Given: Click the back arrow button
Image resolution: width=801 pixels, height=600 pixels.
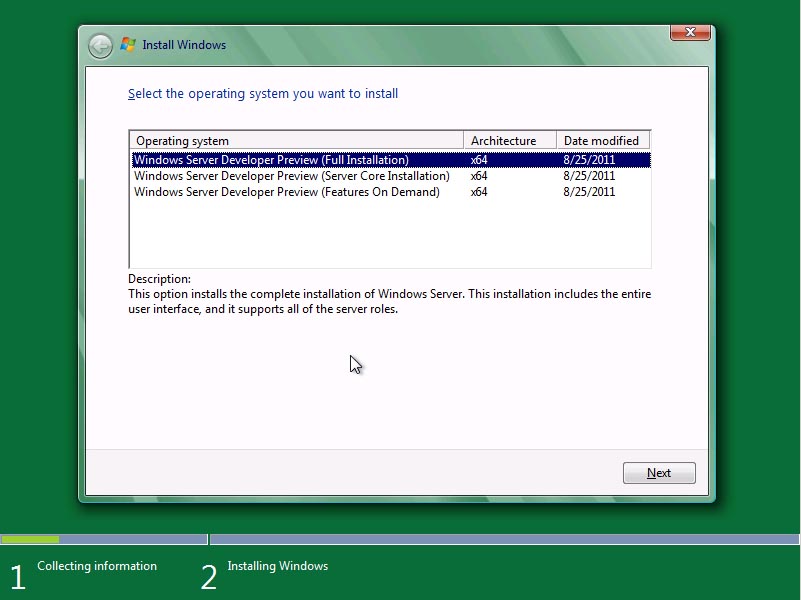Looking at the screenshot, I should [99, 45].
